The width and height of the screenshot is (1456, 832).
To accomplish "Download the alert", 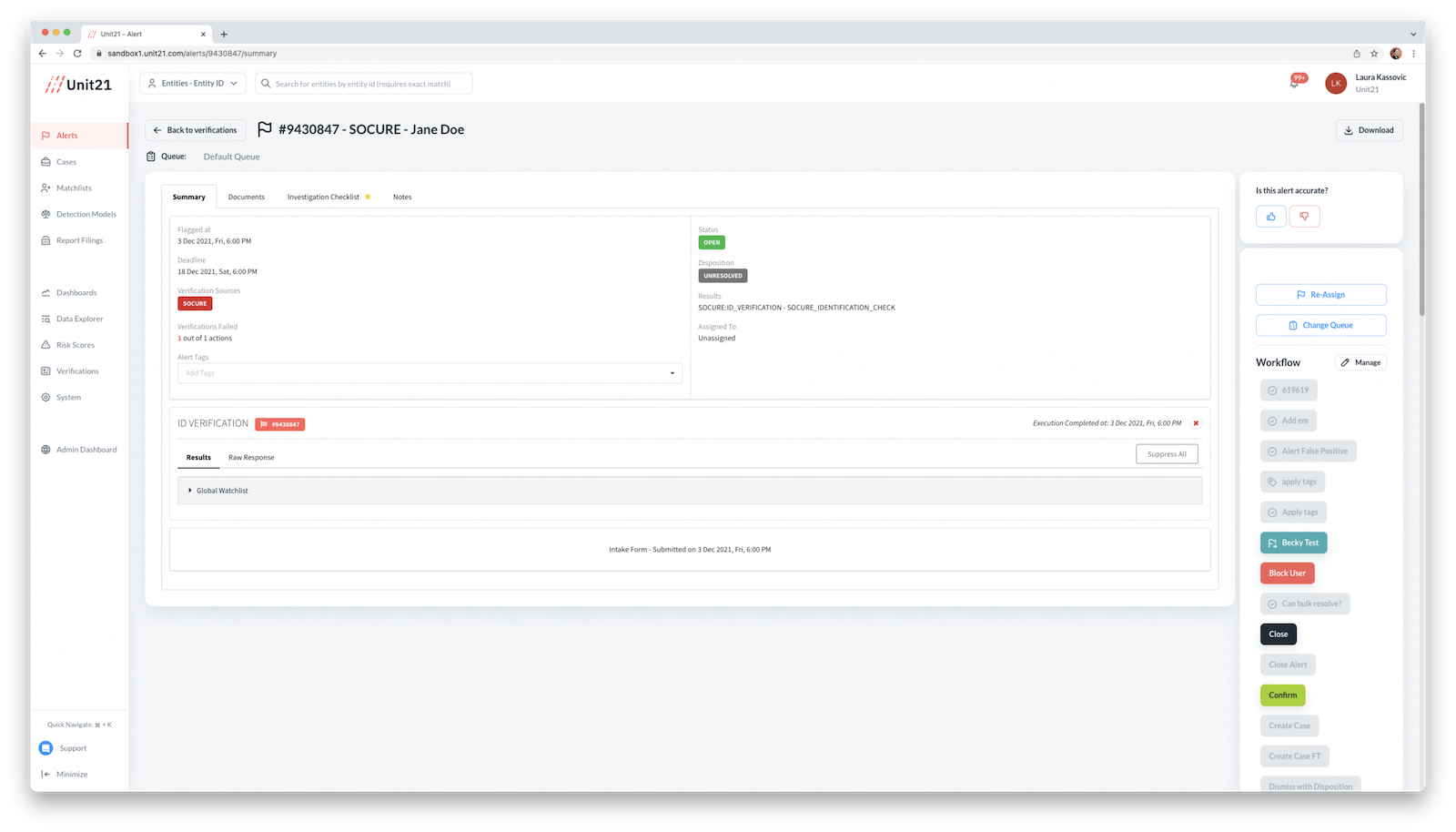I will tap(1370, 130).
